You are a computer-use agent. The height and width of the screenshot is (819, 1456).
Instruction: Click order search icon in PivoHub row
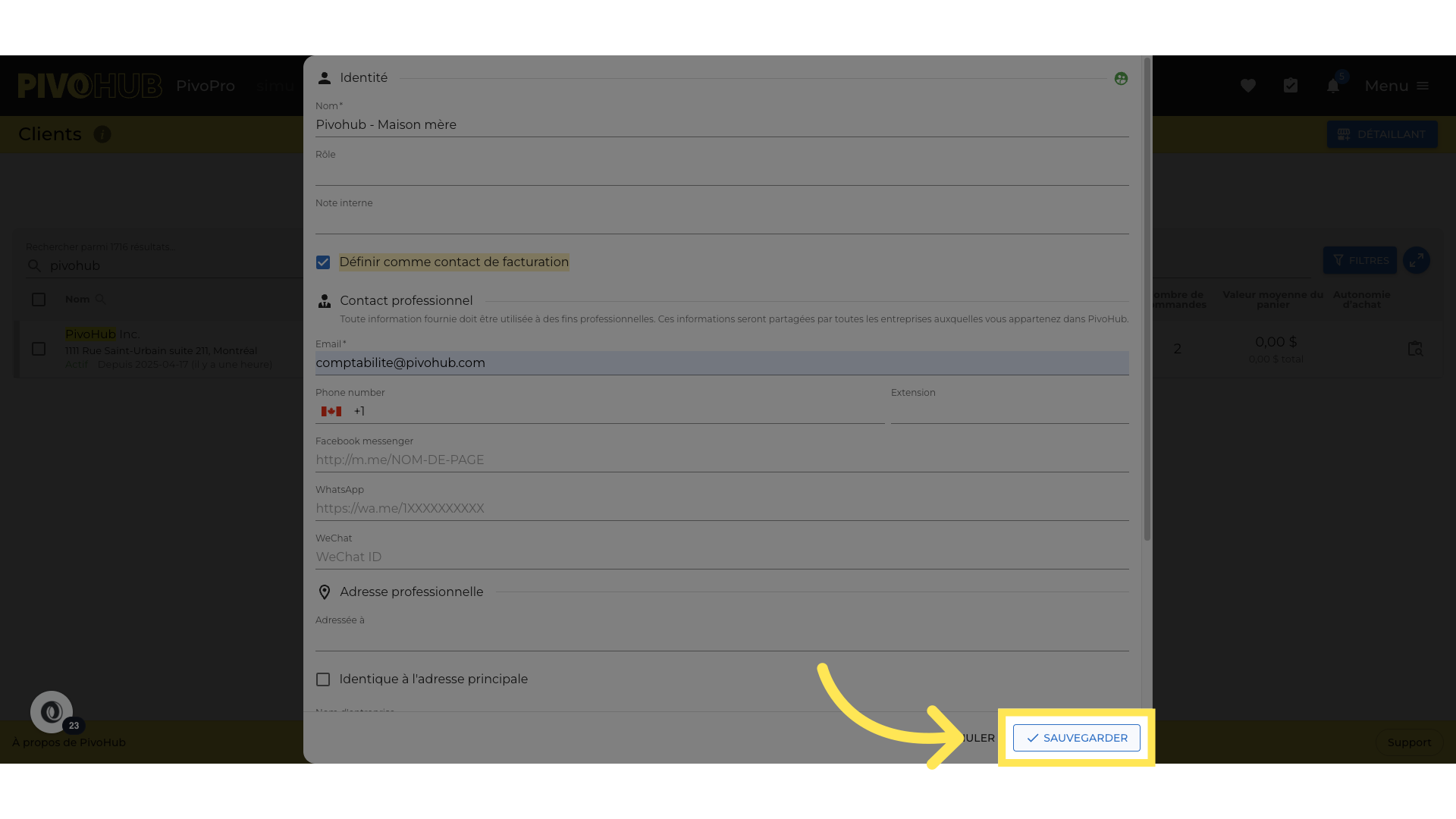point(1415,349)
